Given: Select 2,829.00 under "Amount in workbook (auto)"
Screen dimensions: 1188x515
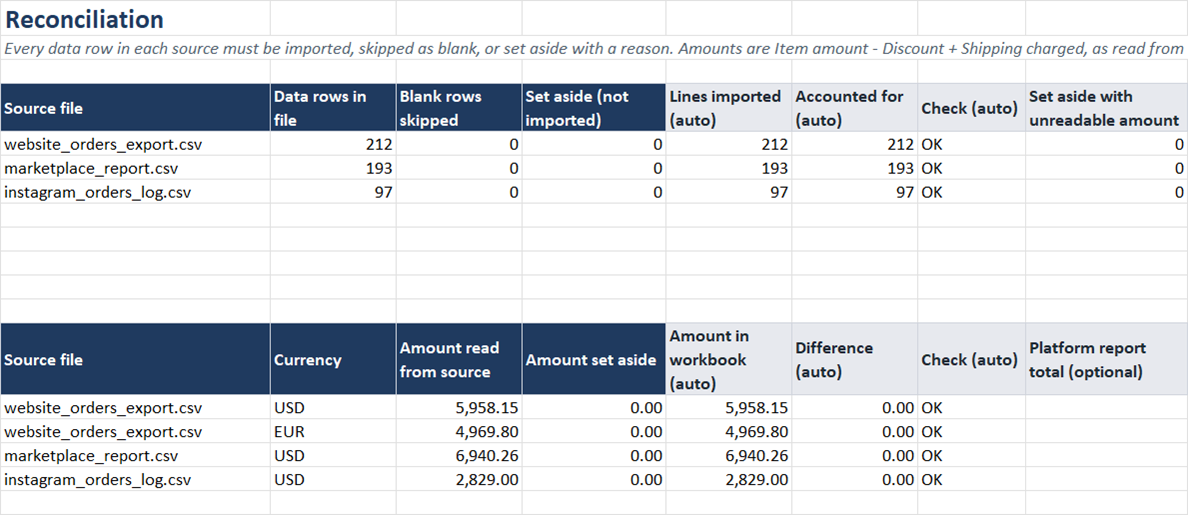Looking at the screenshot, I should [728, 479].
